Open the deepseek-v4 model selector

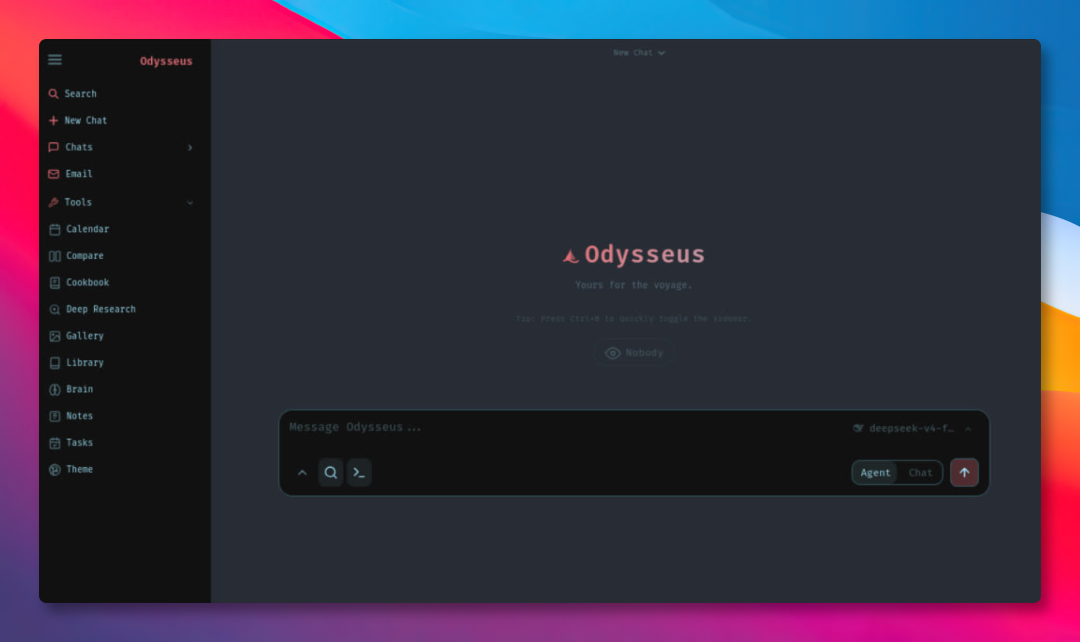click(x=913, y=428)
